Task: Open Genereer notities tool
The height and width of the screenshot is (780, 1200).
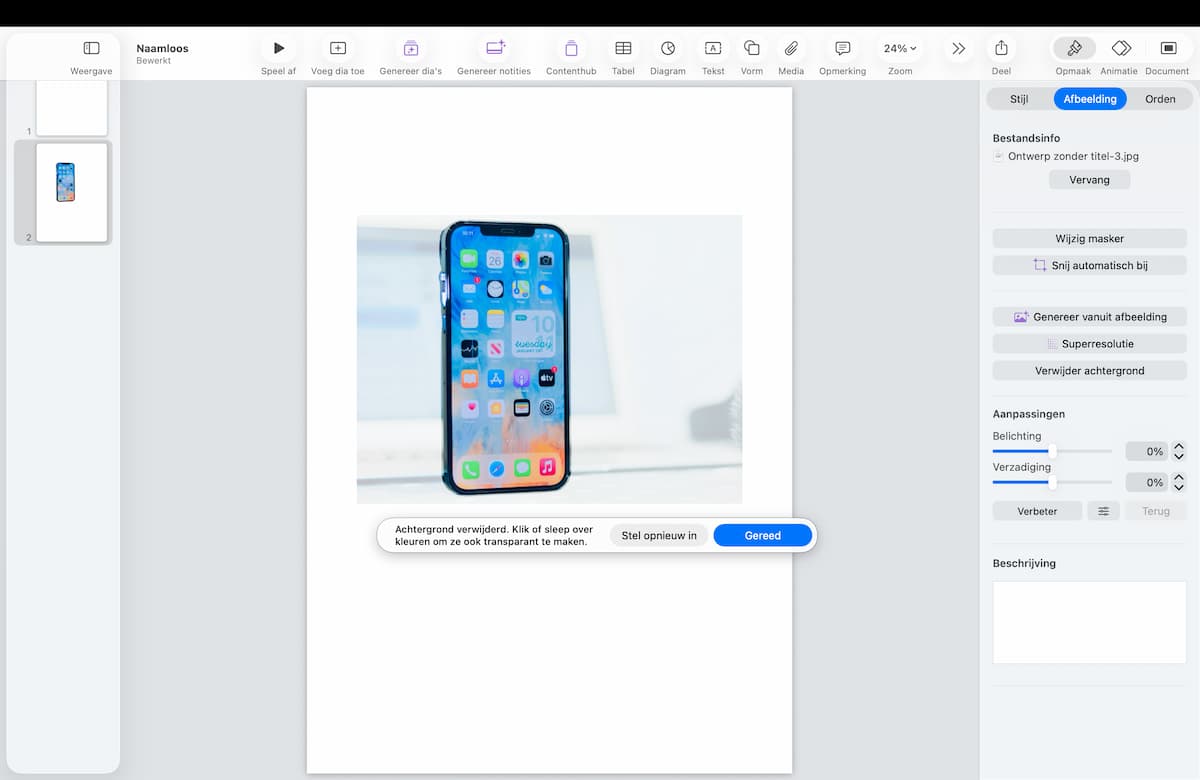Action: [495, 48]
